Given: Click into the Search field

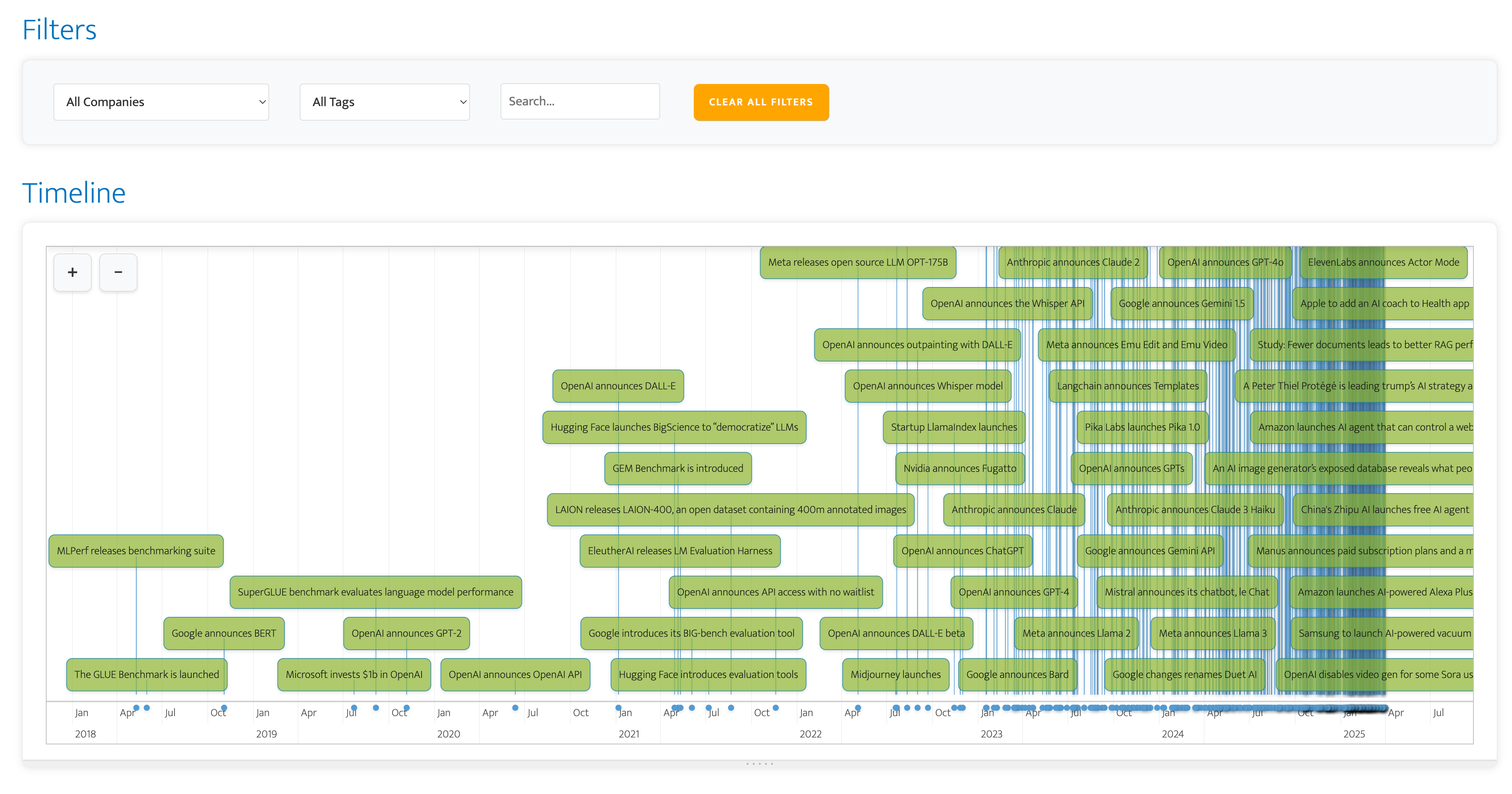Looking at the screenshot, I should pyautogui.click(x=579, y=102).
